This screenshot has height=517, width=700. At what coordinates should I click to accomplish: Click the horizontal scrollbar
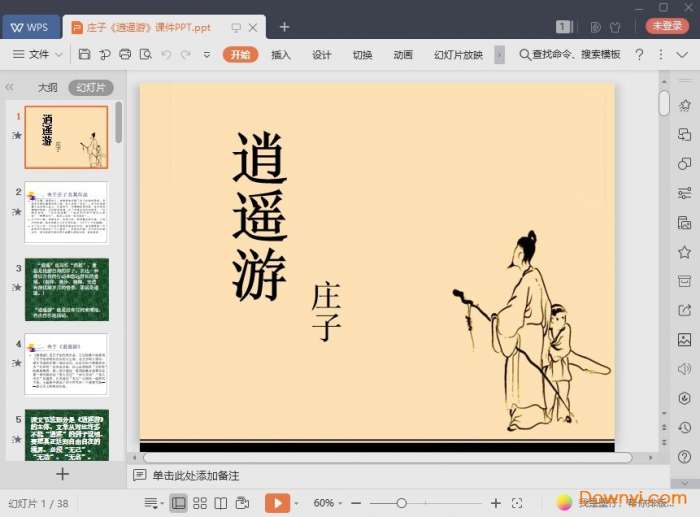pyautogui.click(x=388, y=458)
